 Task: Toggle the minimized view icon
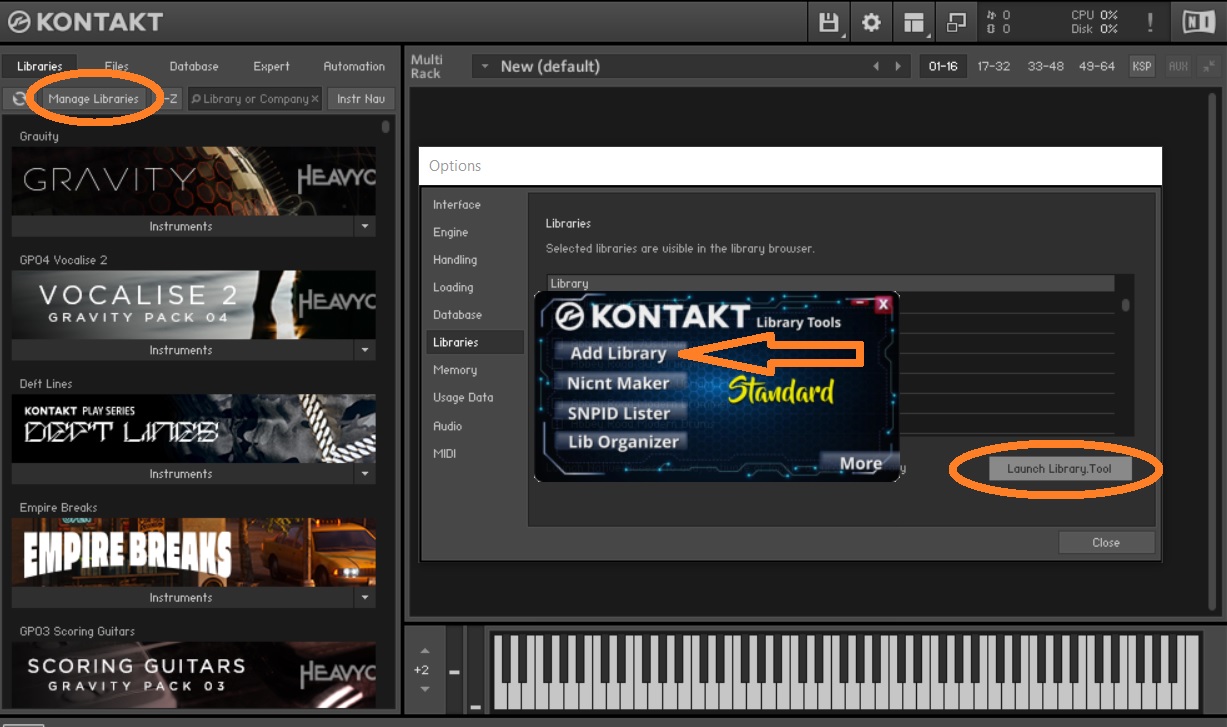click(956, 22)
